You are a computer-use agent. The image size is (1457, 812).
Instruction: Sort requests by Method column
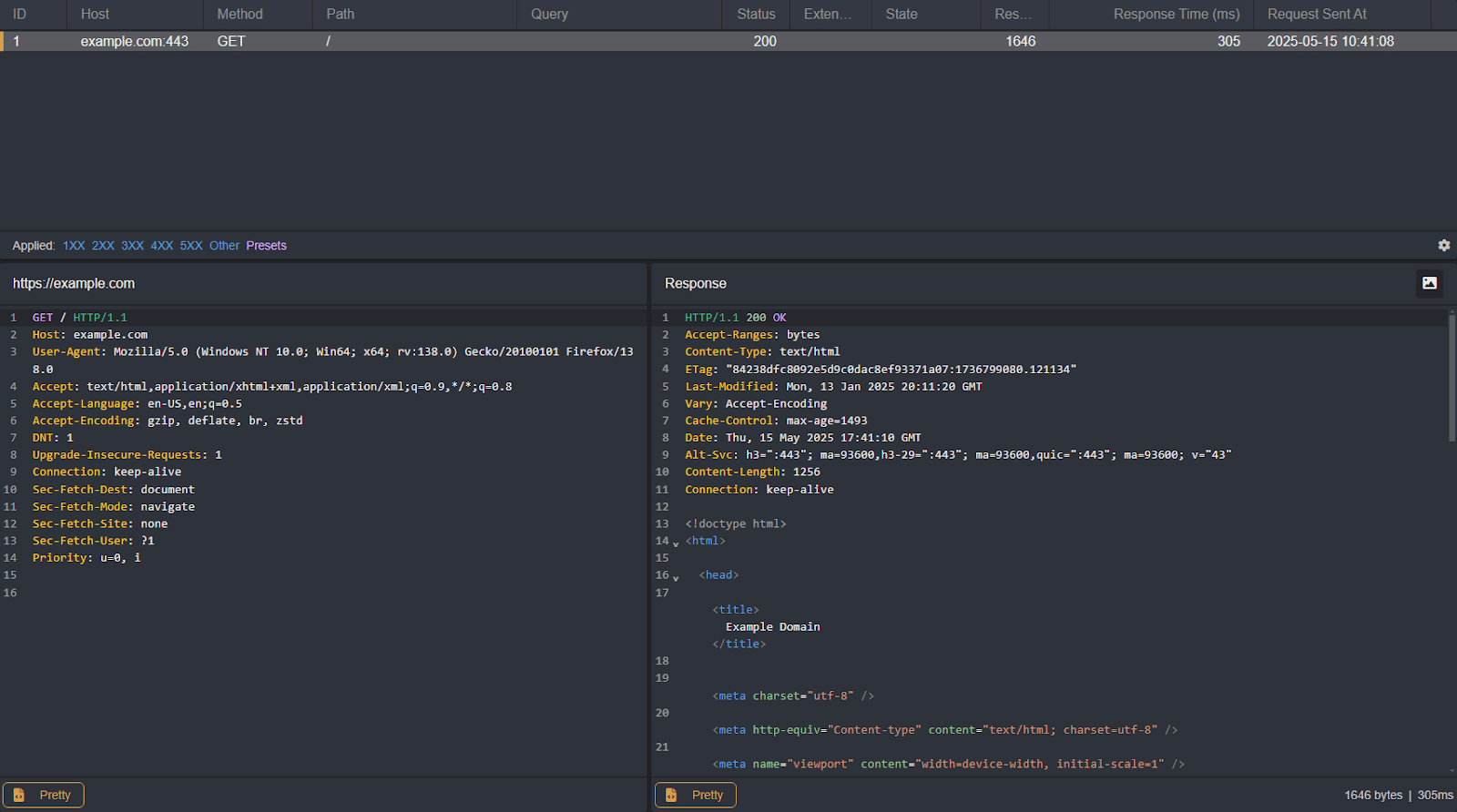click(x=239, y=15)
